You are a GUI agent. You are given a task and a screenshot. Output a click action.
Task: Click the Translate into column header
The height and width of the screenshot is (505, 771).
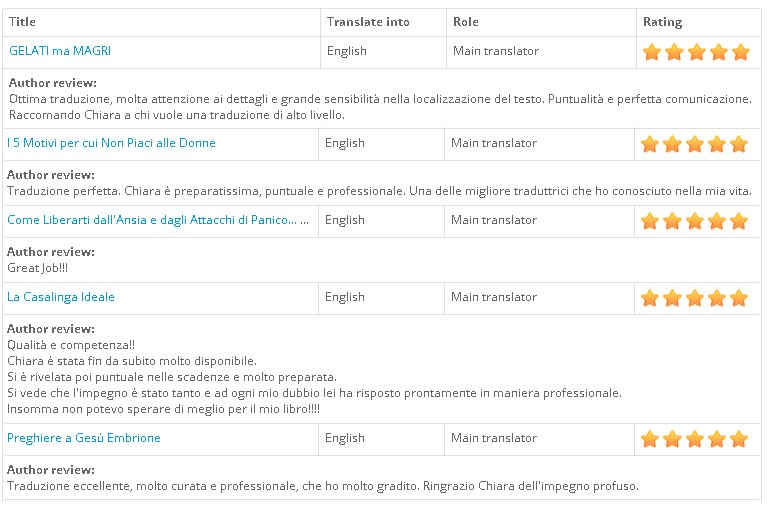tap(368, 22)
